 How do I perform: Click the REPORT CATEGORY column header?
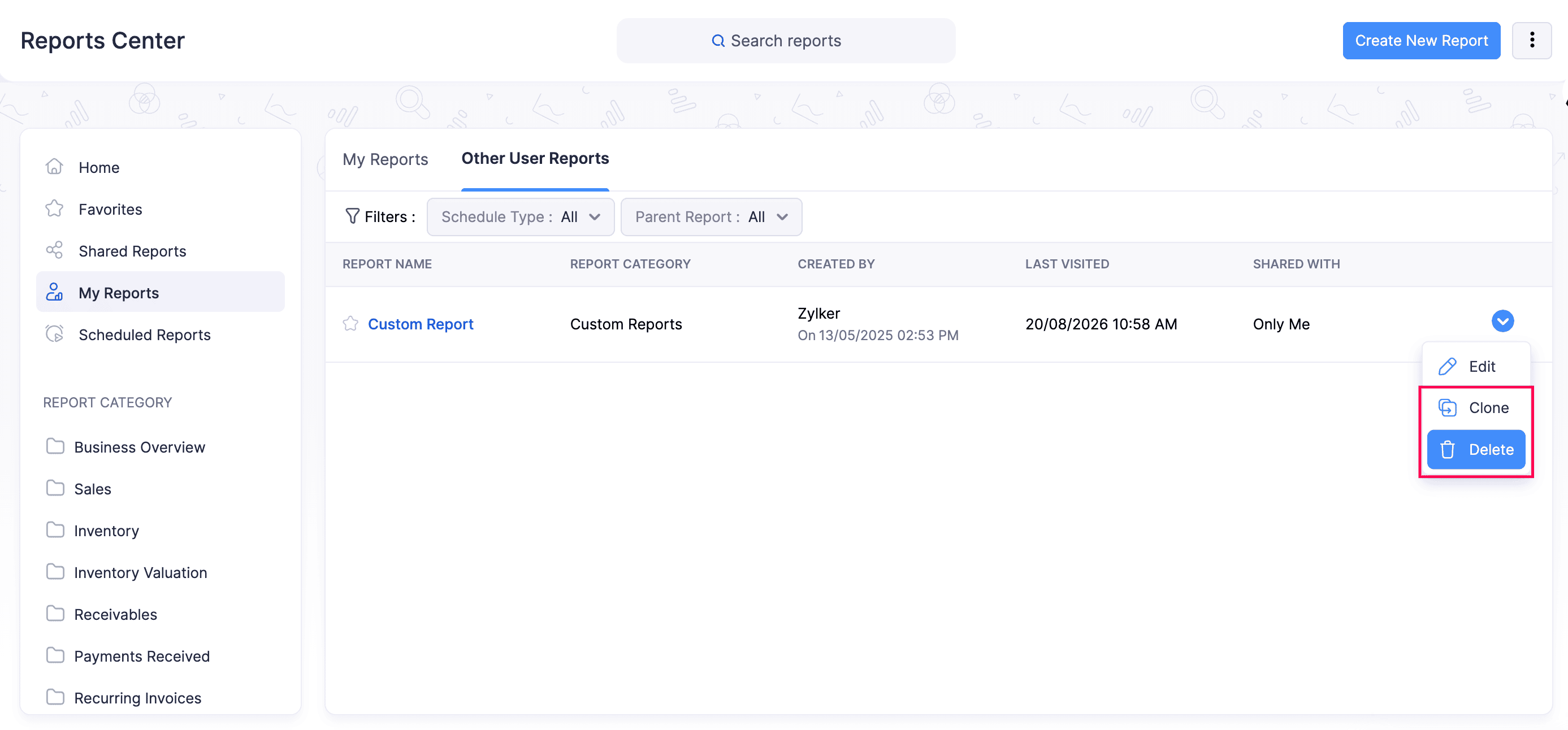coord(630,263)
